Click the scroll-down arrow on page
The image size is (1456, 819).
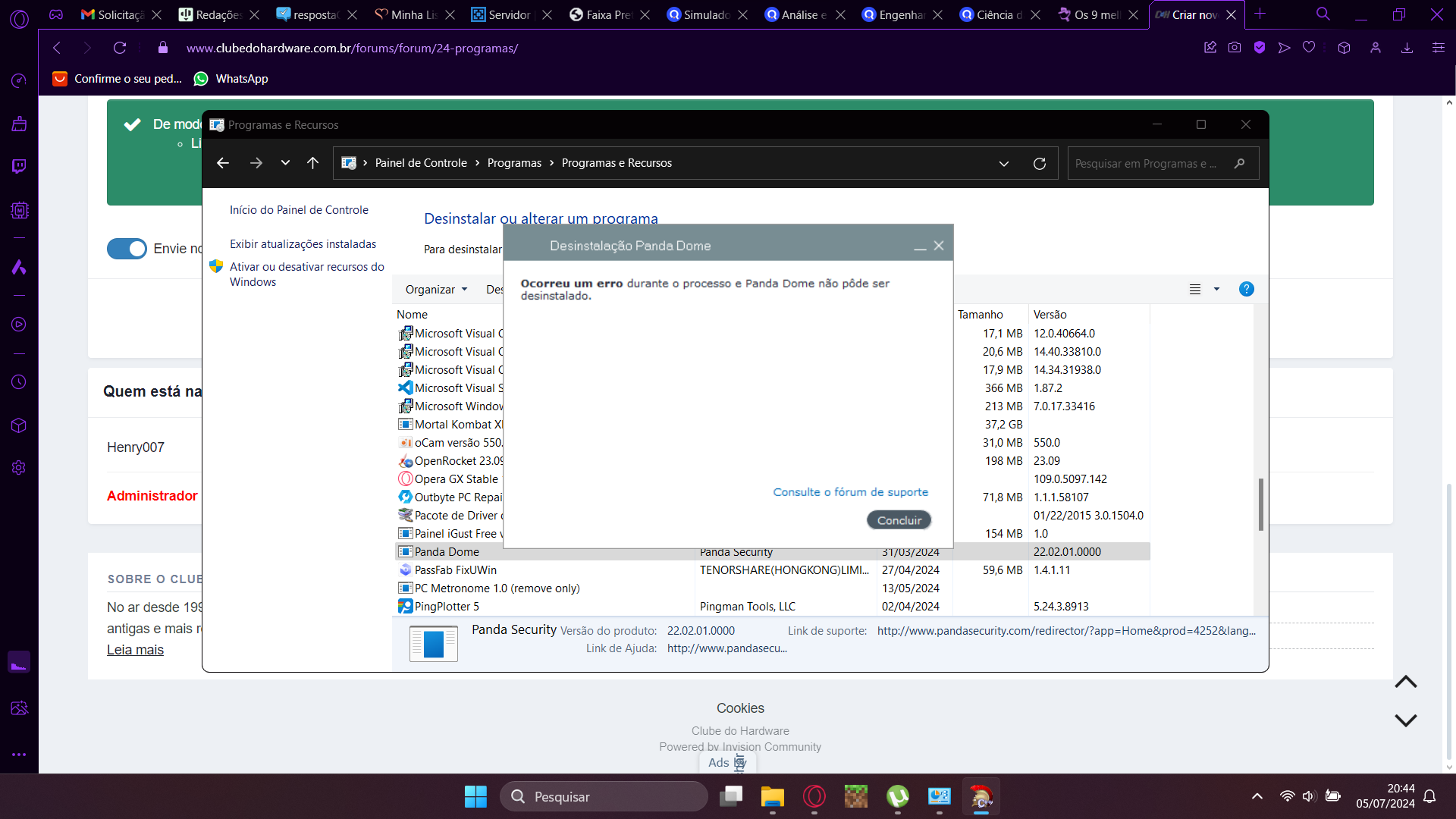click(1406, 720)
